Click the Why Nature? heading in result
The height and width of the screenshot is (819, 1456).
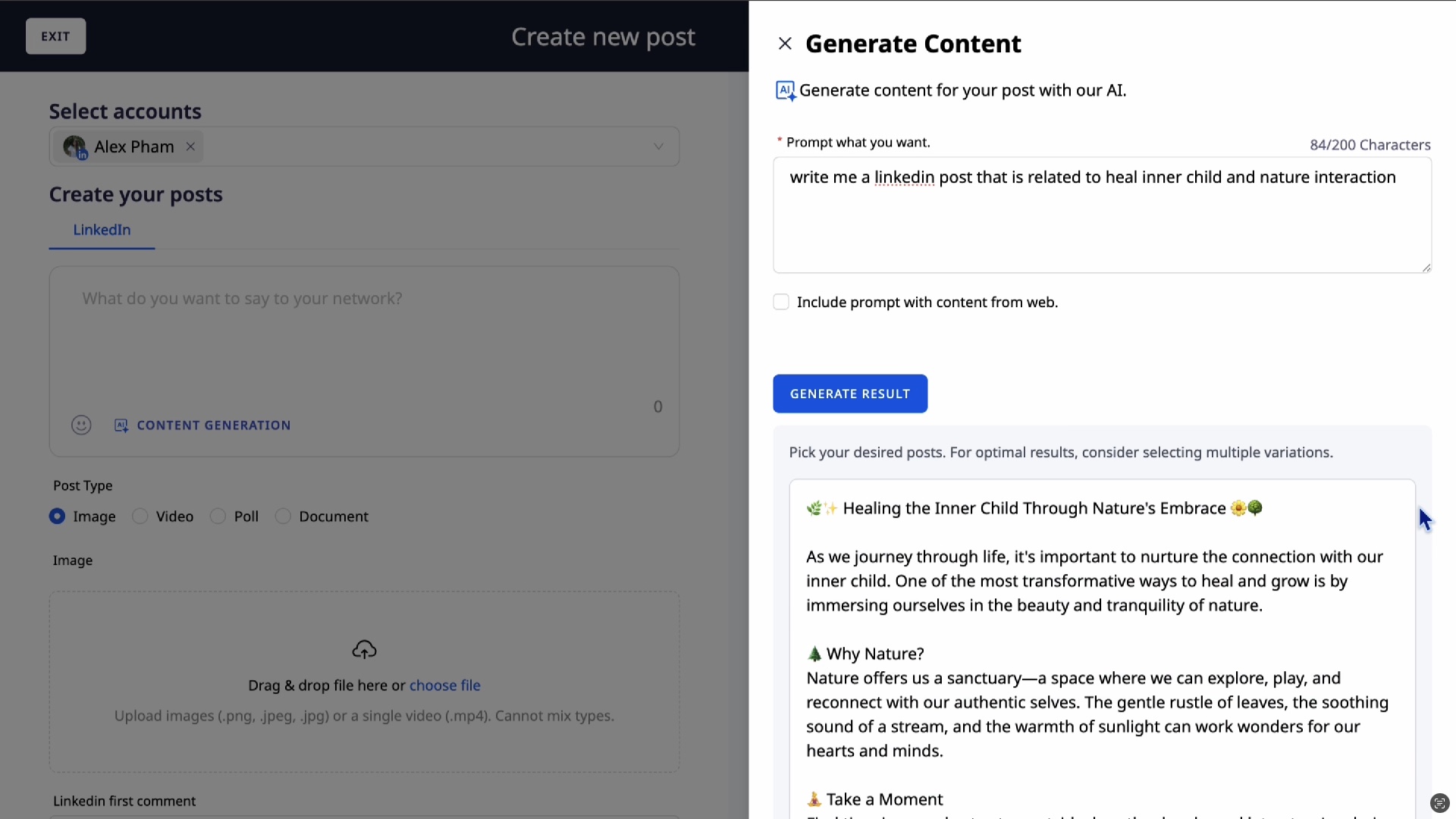875,654
